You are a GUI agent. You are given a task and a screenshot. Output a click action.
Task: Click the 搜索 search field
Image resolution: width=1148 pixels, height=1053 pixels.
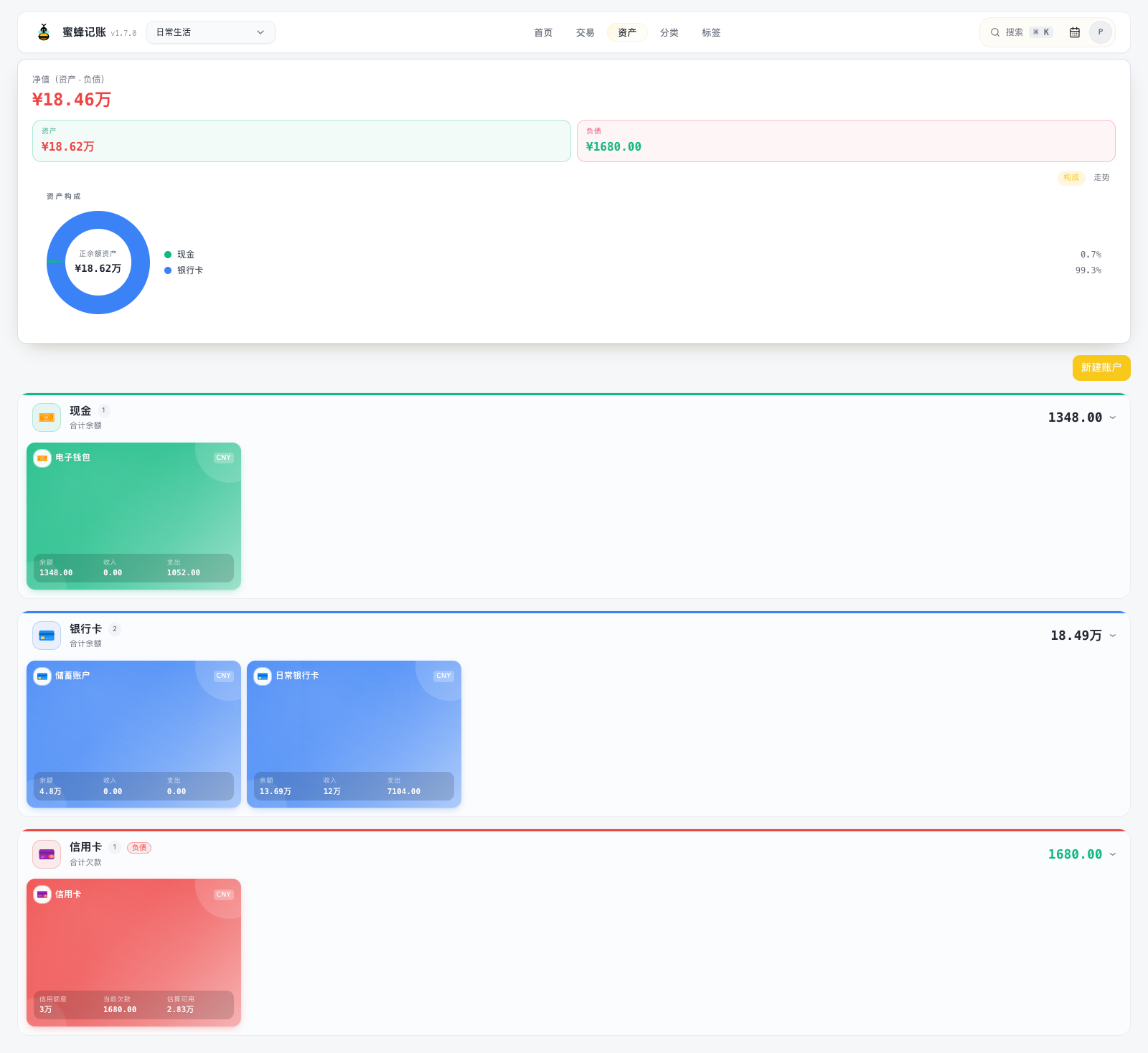click(x=1022, y=32)
